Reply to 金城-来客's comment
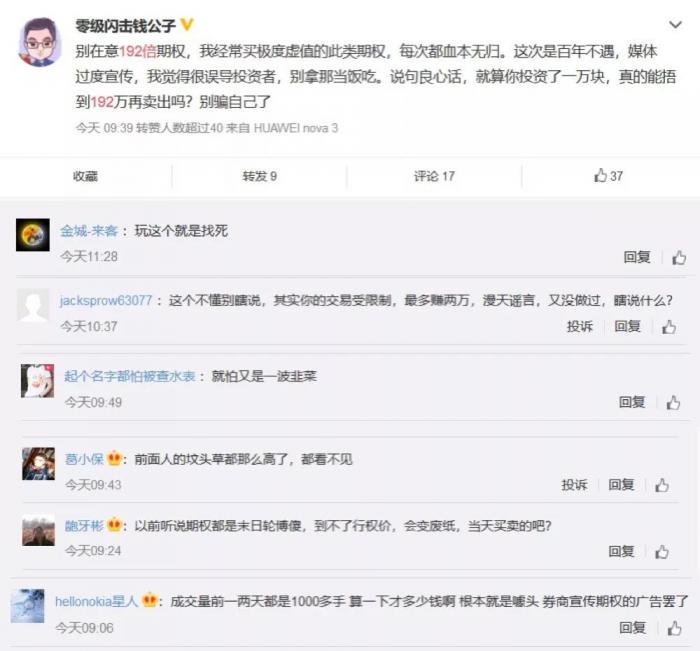 click(637, 257)
